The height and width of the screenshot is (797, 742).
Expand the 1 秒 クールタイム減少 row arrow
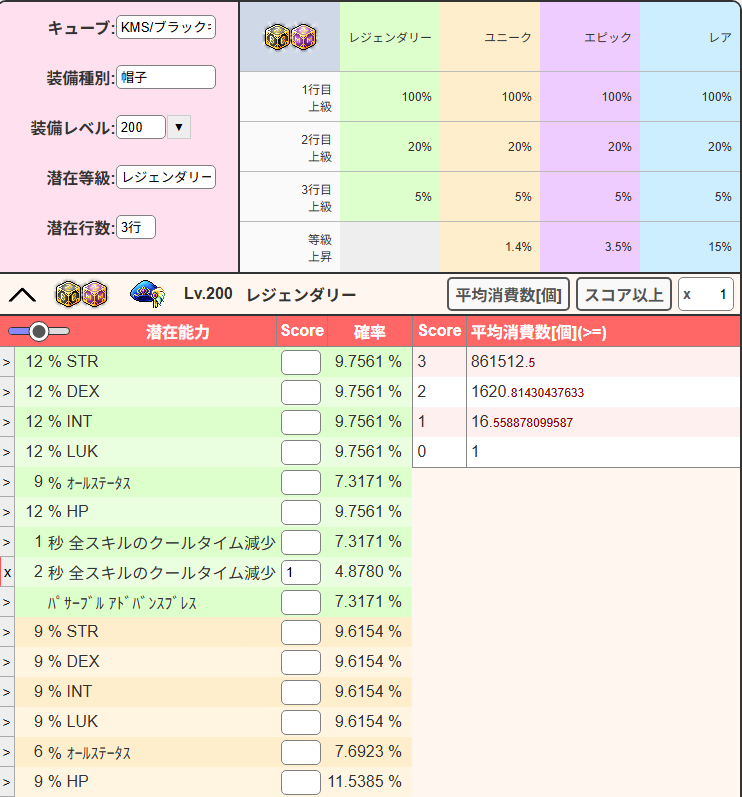pyautogui.click(x=7, y=542)
